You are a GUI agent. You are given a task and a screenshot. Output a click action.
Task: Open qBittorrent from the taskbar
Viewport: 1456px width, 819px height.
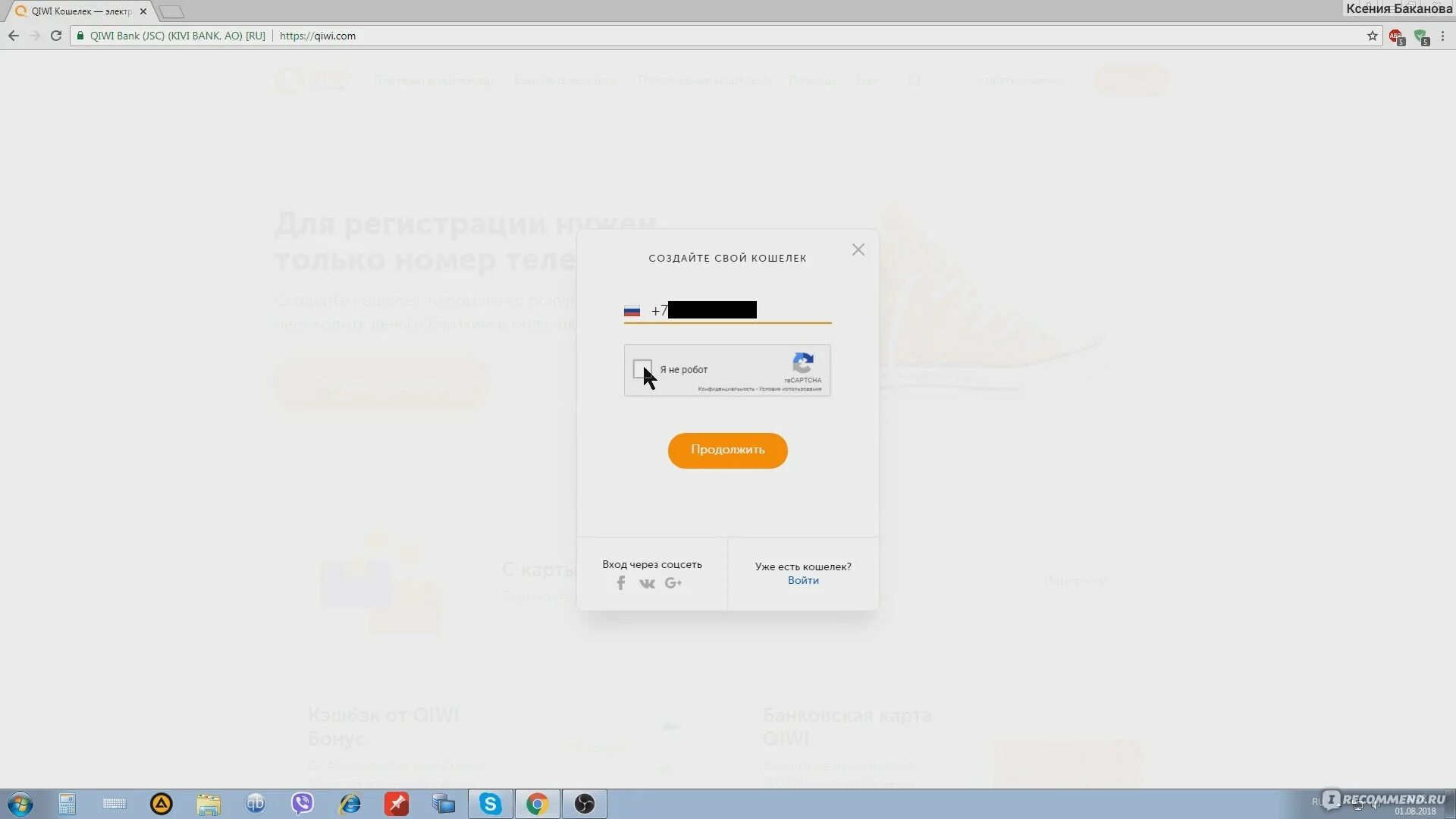coord(256,804)
